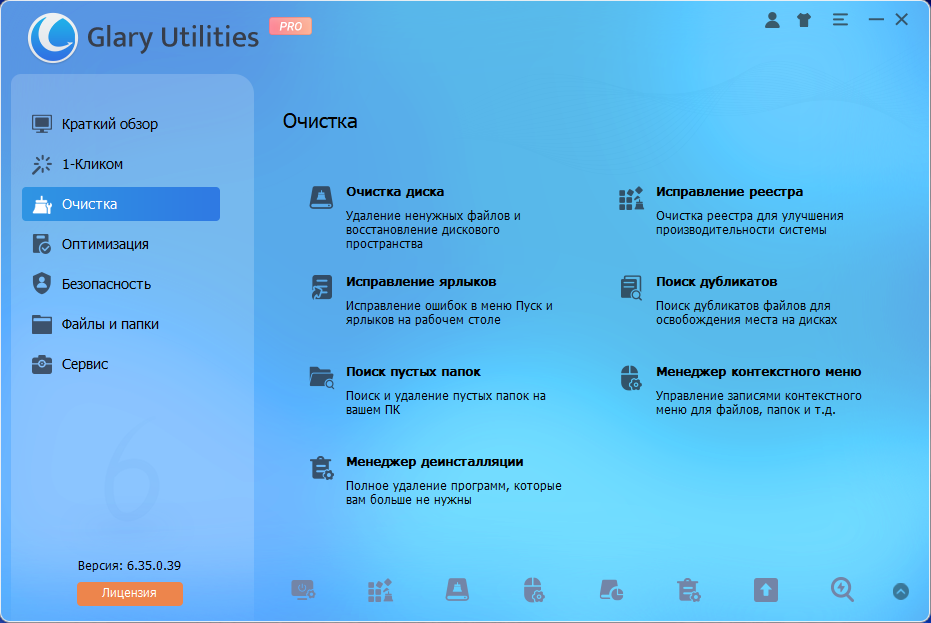Open the user account icon
Viewport: 931px width, 623px height.
coord(771,20)
